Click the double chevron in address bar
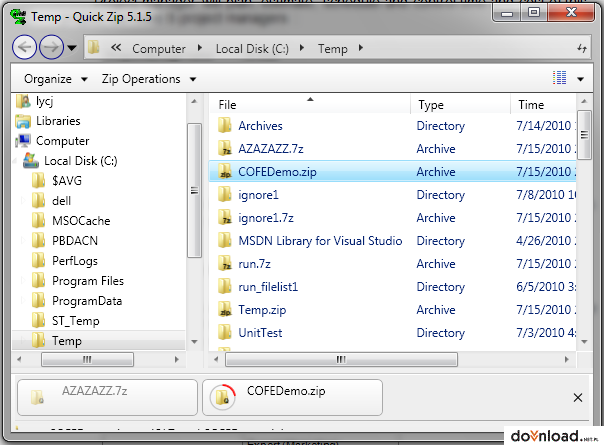The width and height of the screenshot is (604, 445). [x=116, y=47]
